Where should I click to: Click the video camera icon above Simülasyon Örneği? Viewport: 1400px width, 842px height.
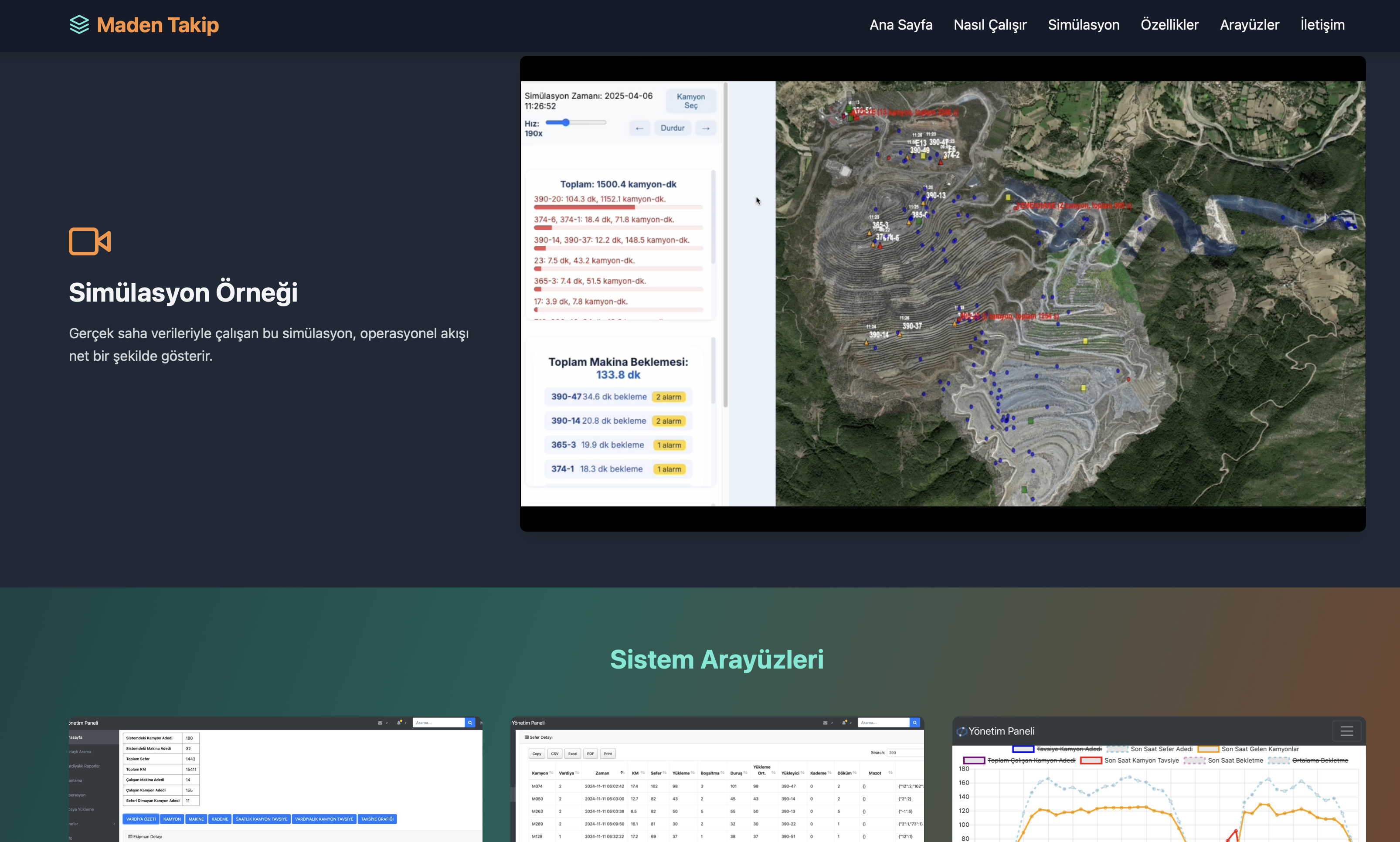point(90,241)
